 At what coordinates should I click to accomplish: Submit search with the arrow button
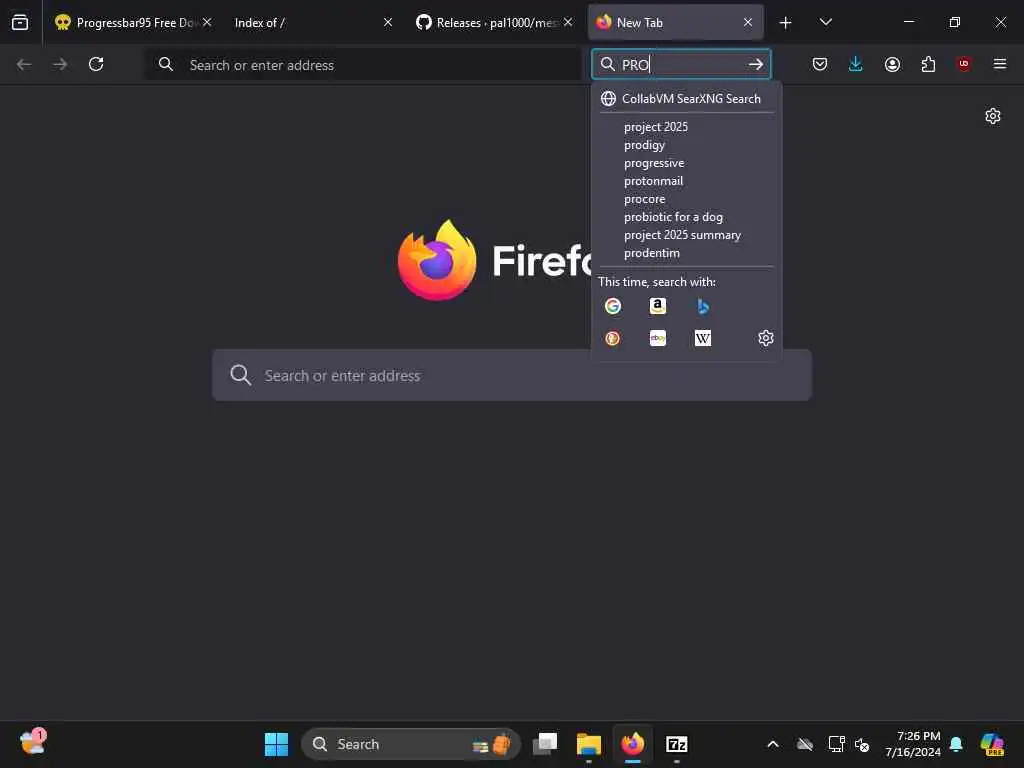756,64
